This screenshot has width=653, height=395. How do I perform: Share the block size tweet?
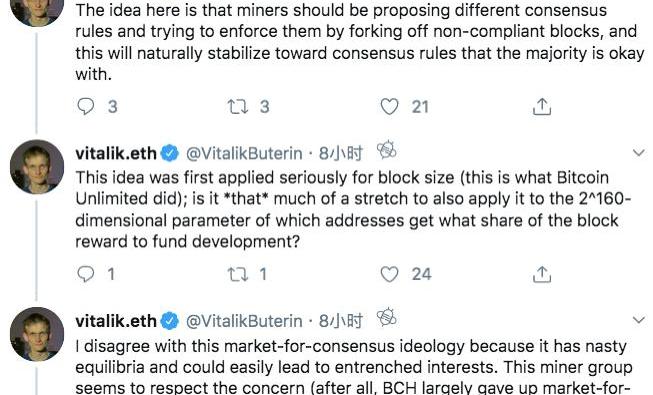pyautogui.click(x=542, y=274)
